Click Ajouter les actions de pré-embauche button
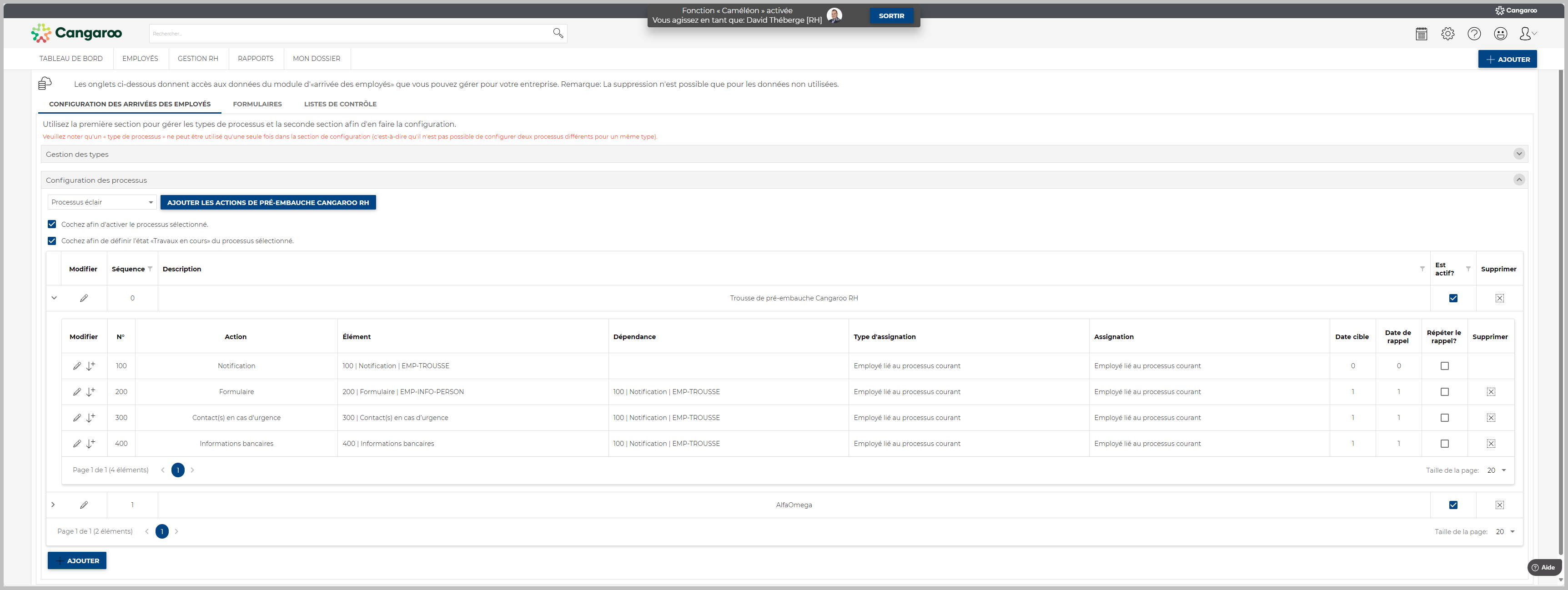The image size is (1568, 590). 268,203
